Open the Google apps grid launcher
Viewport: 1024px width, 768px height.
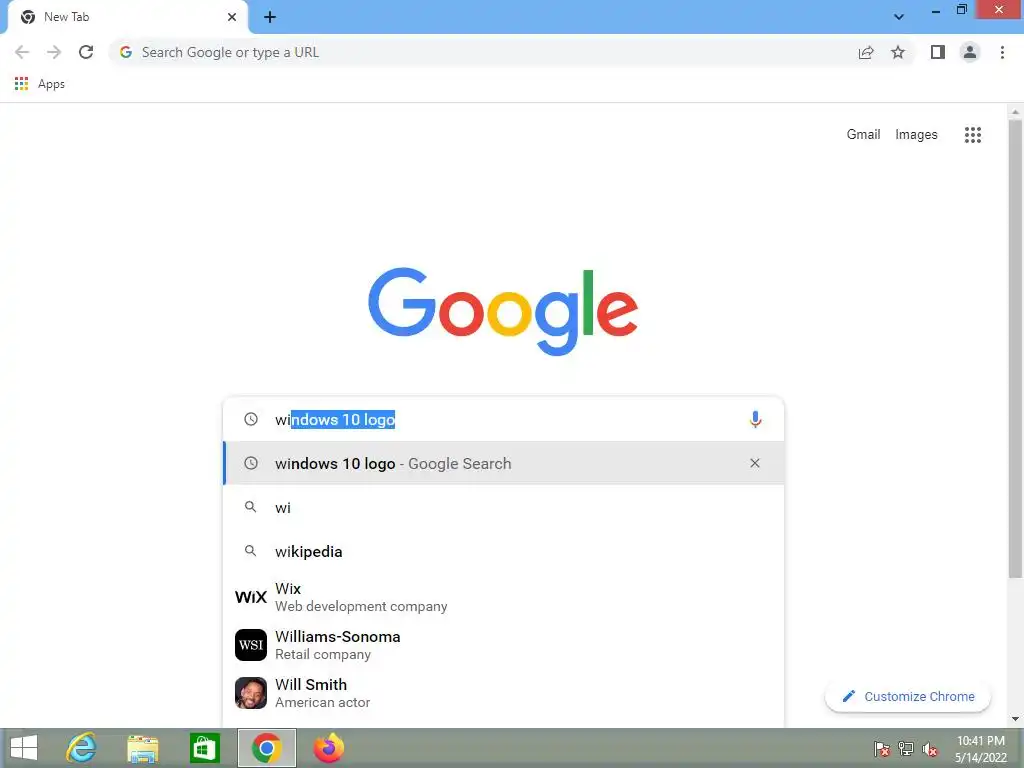click(x=973, y=135)
